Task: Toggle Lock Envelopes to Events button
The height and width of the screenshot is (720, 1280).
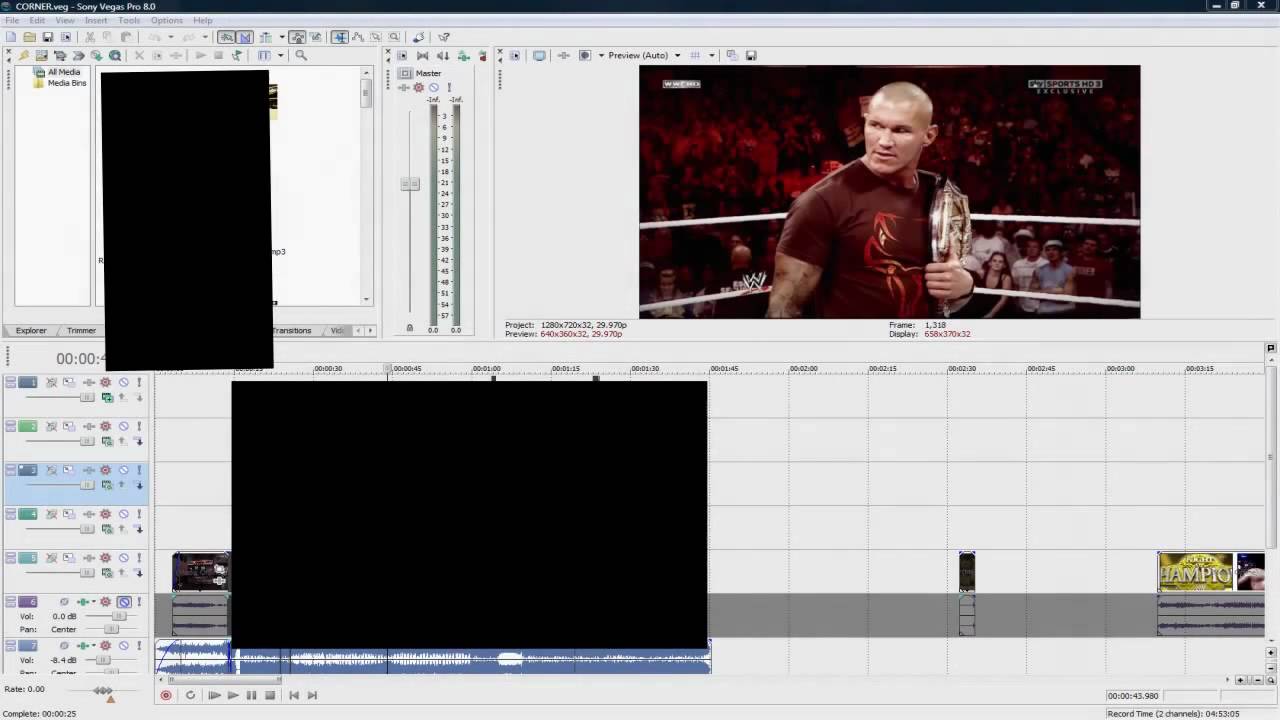Action: click(297, 37)
